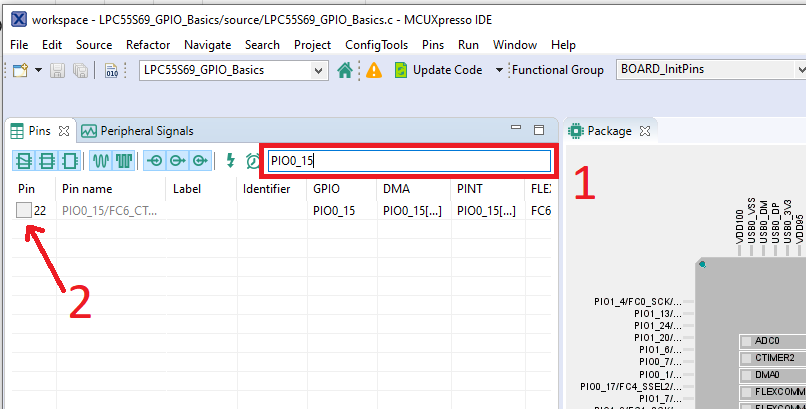Open the Update Code dropdown arrow
This screenshot has height=409, width=806.
[x=499, y=70]
